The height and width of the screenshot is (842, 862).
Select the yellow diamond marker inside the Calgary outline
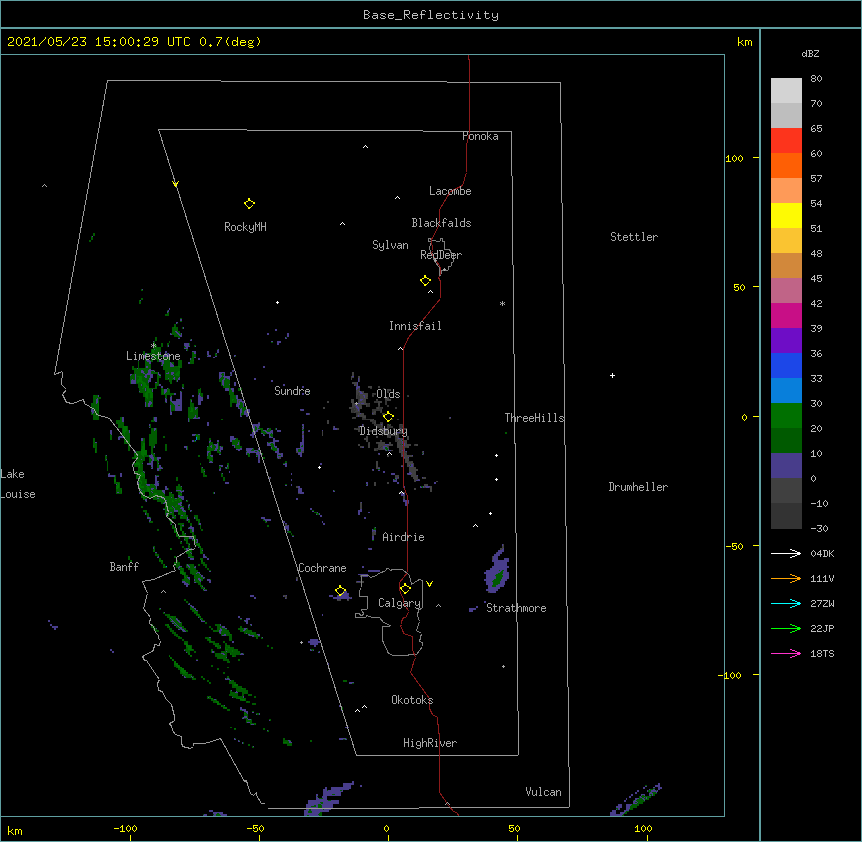405,589
